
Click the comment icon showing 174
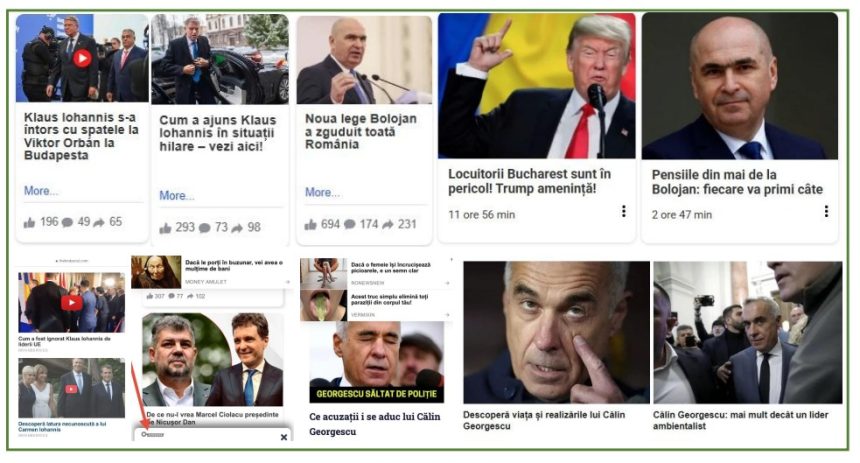(350, 224)
